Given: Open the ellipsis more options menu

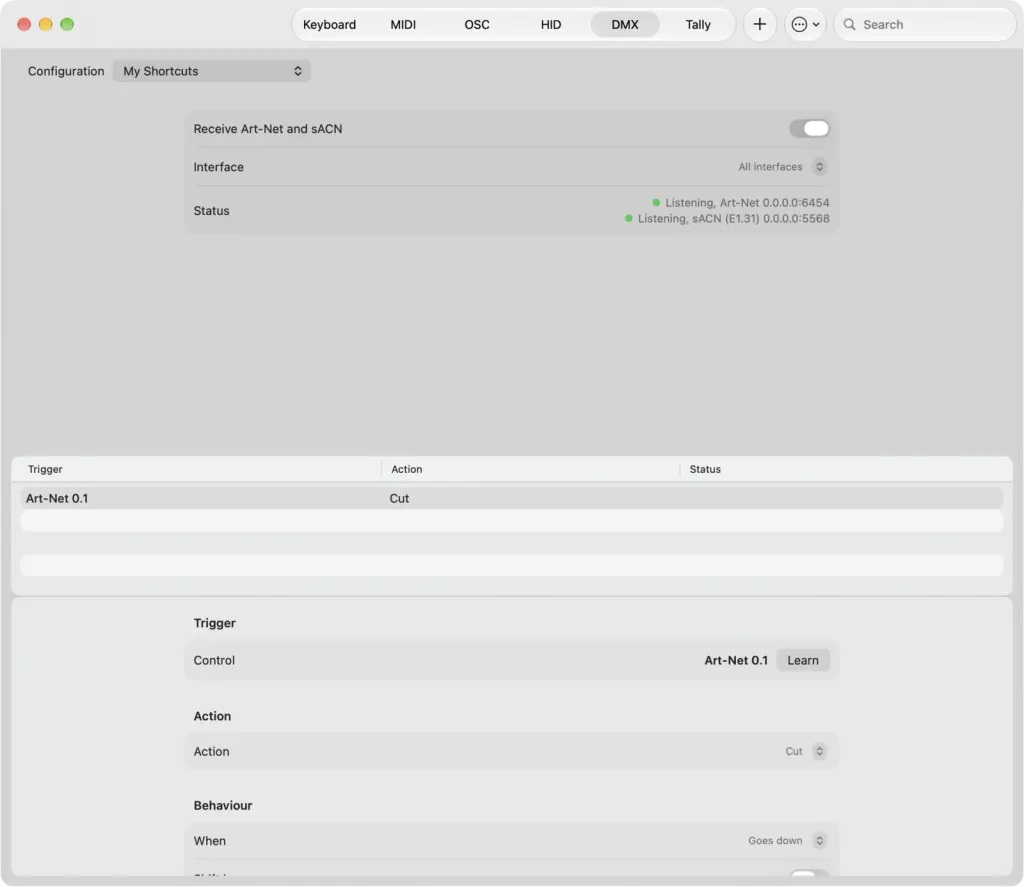Looking at the screenshot, I should click(805, 24).
